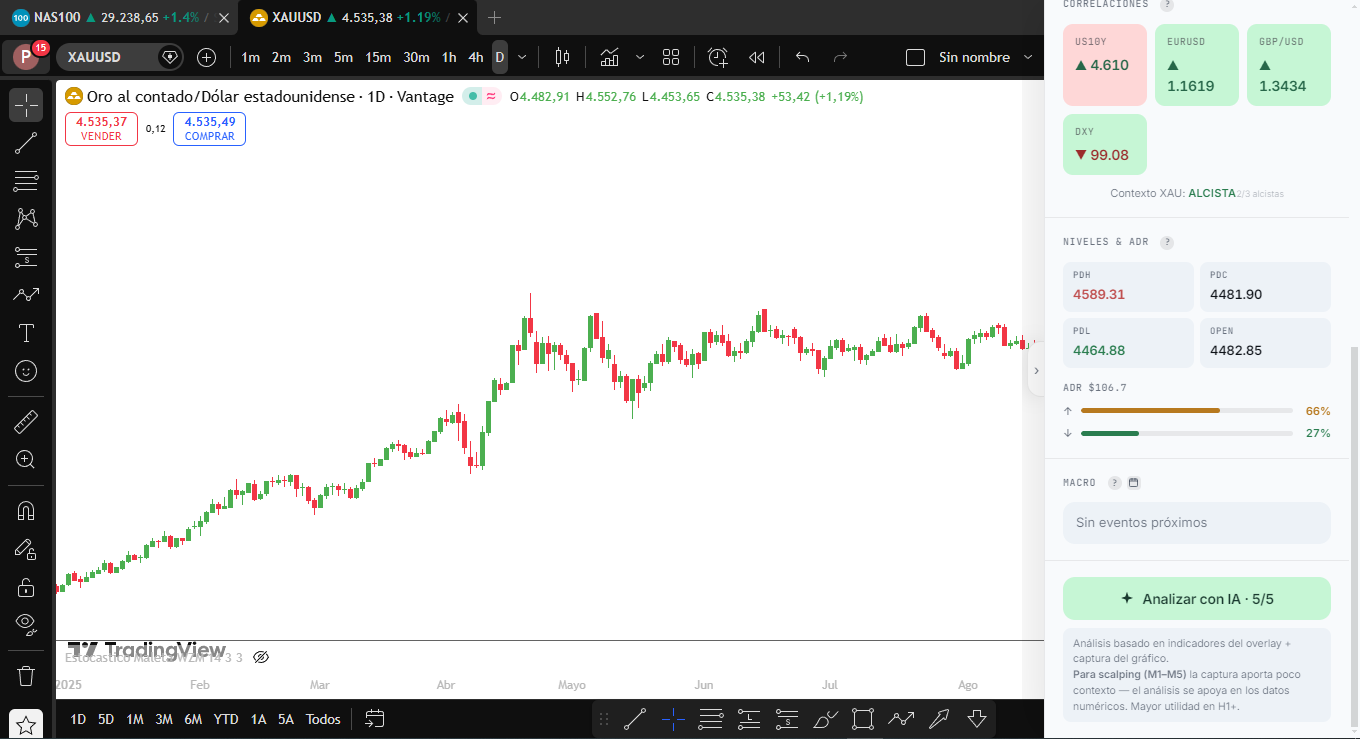The height and width of the screenshot is (739, 1360).
Task: Open the user profile avatar menu
Action: [x=25, y=57]
